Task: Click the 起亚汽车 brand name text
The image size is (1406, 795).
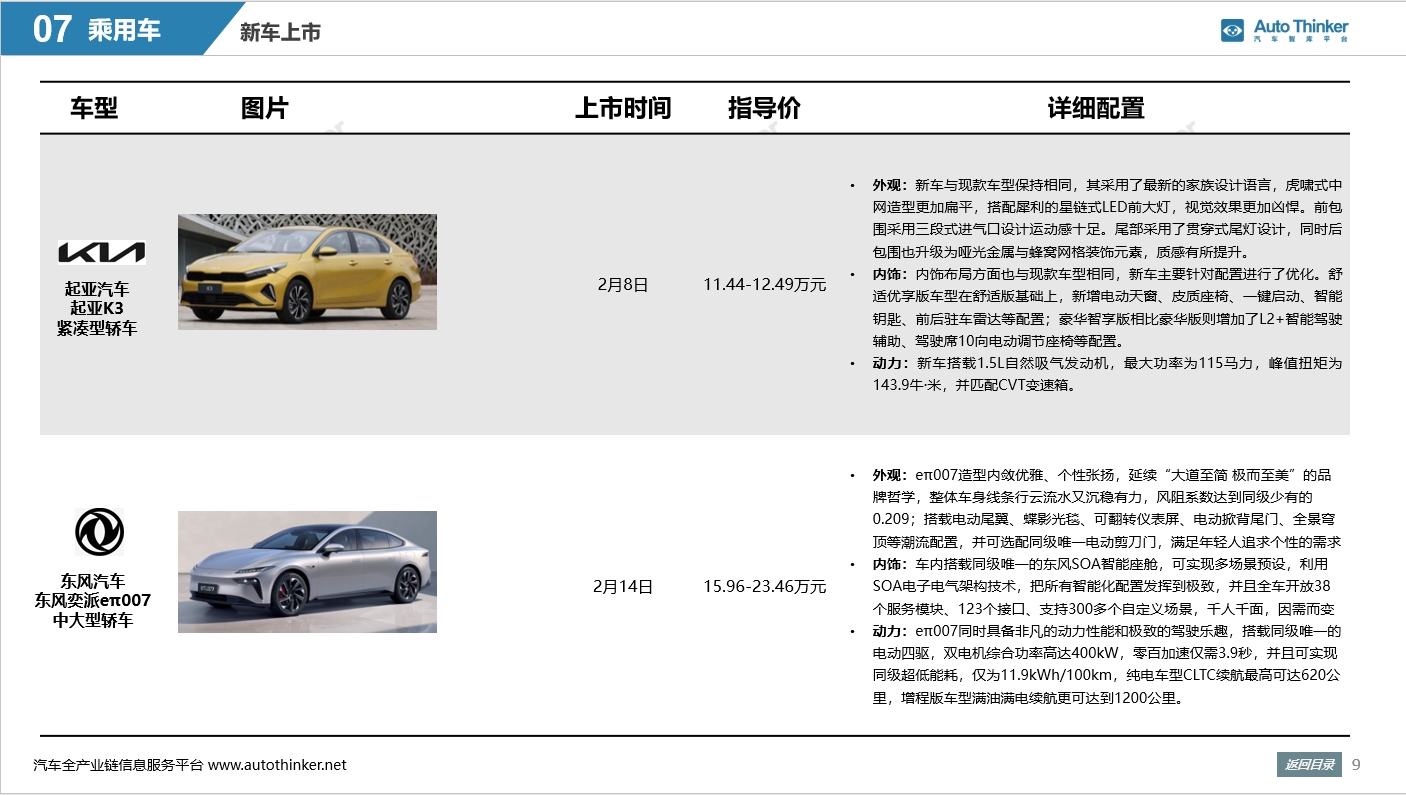Action: (97, 289)
